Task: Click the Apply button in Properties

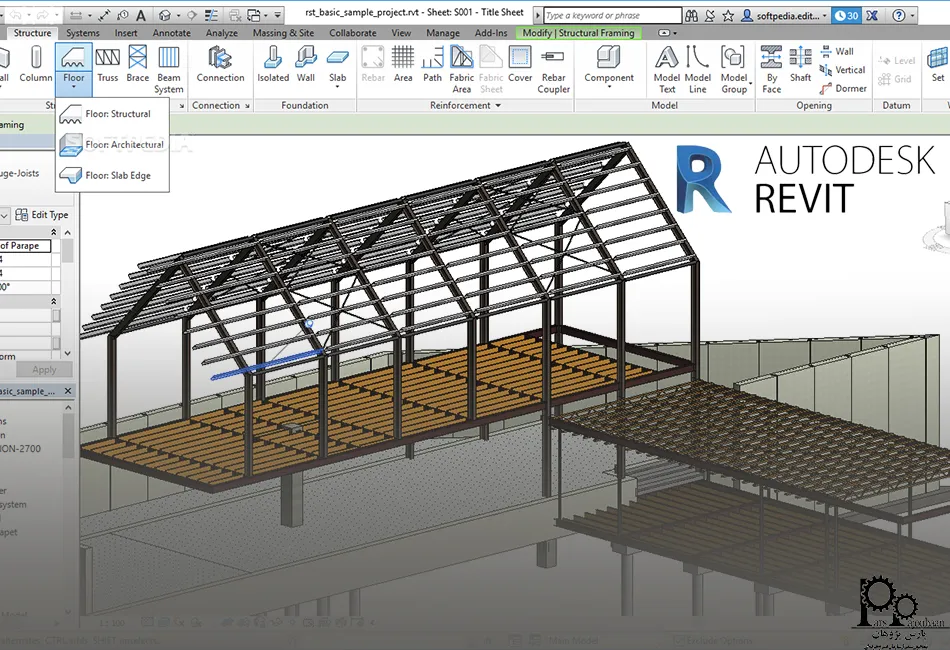Action: 44,370
